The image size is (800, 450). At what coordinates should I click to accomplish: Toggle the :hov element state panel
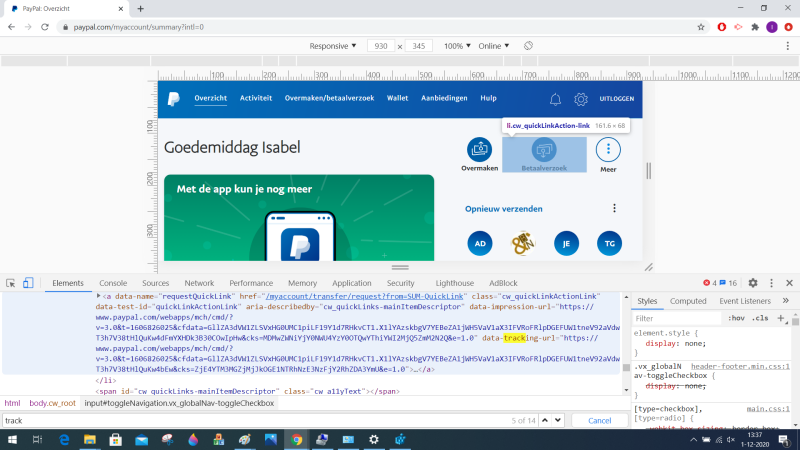click(736, 318)
